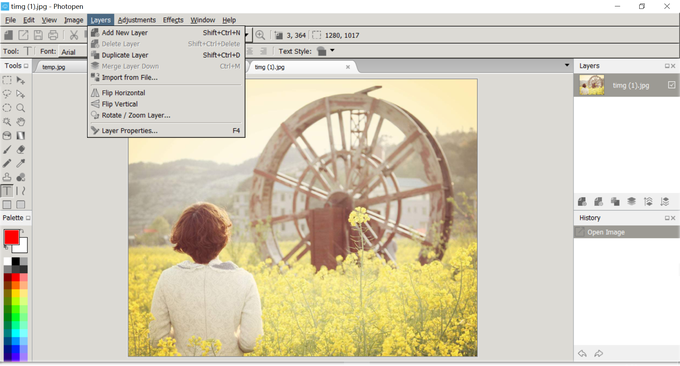Click Duplicate Layer icon in Layers panel
The image size is (680, 366).
coord(615,202)
